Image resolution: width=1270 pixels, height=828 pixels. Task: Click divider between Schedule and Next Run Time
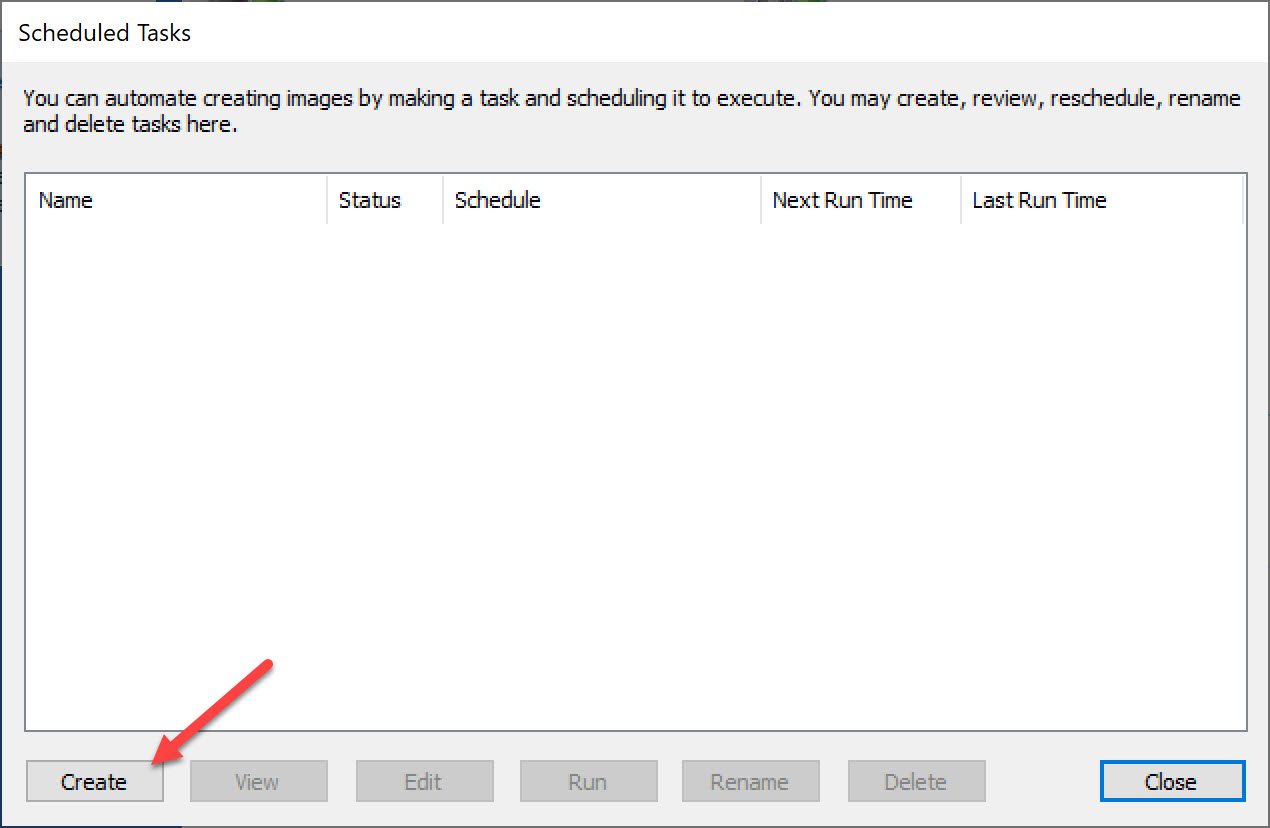tap(761, 200)
